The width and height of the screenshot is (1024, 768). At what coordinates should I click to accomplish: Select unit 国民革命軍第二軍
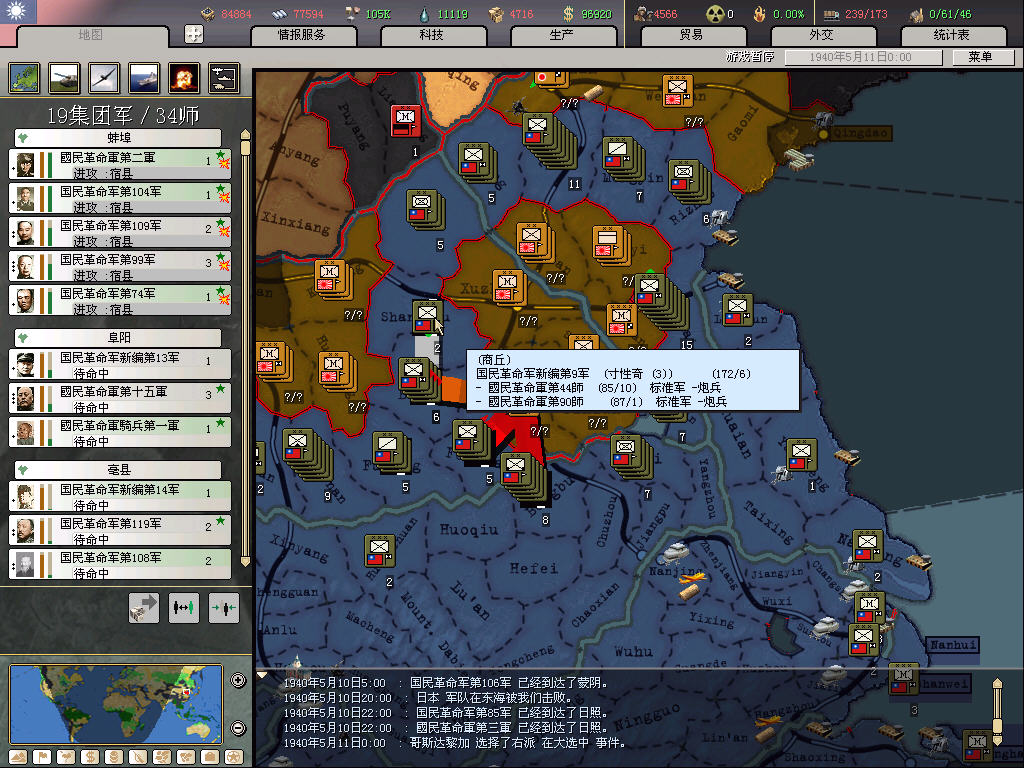coord(120,165)
